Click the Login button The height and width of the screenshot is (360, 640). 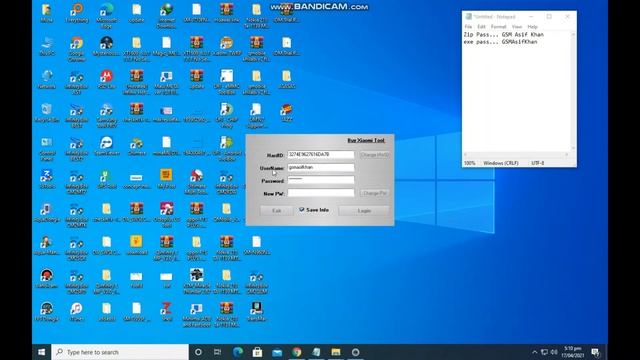(x=364, y=211)
